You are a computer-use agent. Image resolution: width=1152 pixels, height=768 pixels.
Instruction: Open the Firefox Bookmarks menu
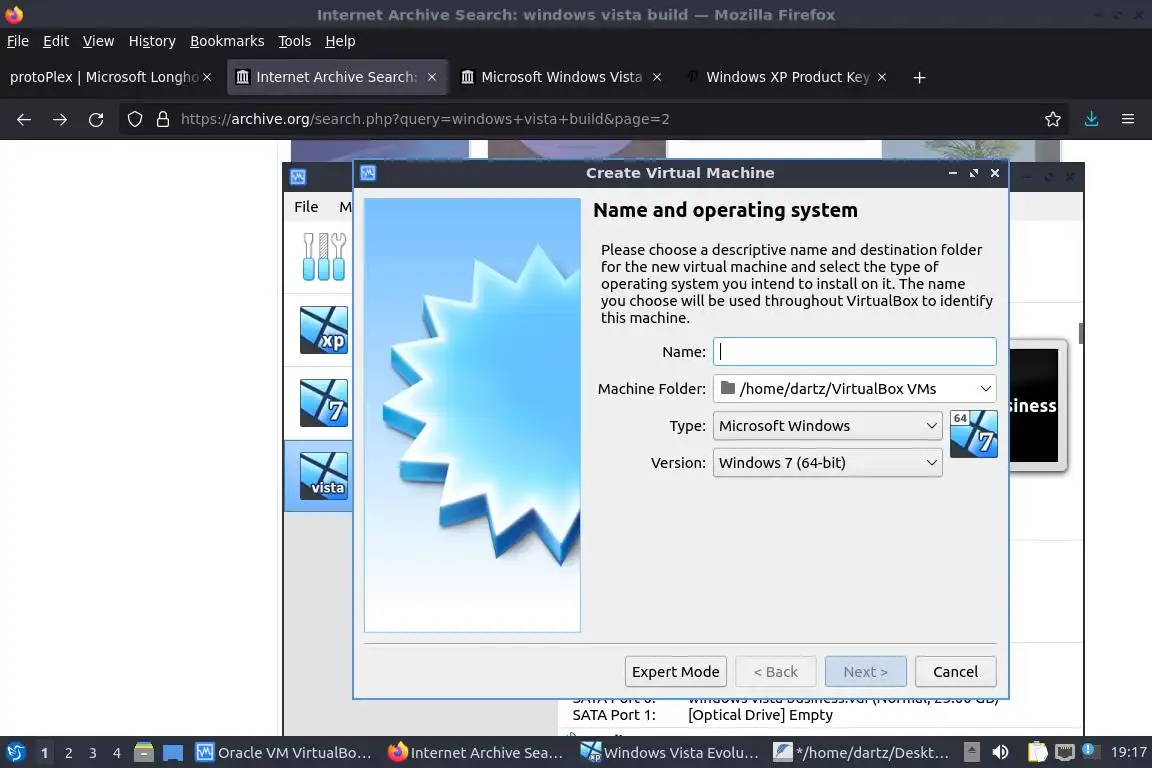(227, 41)
